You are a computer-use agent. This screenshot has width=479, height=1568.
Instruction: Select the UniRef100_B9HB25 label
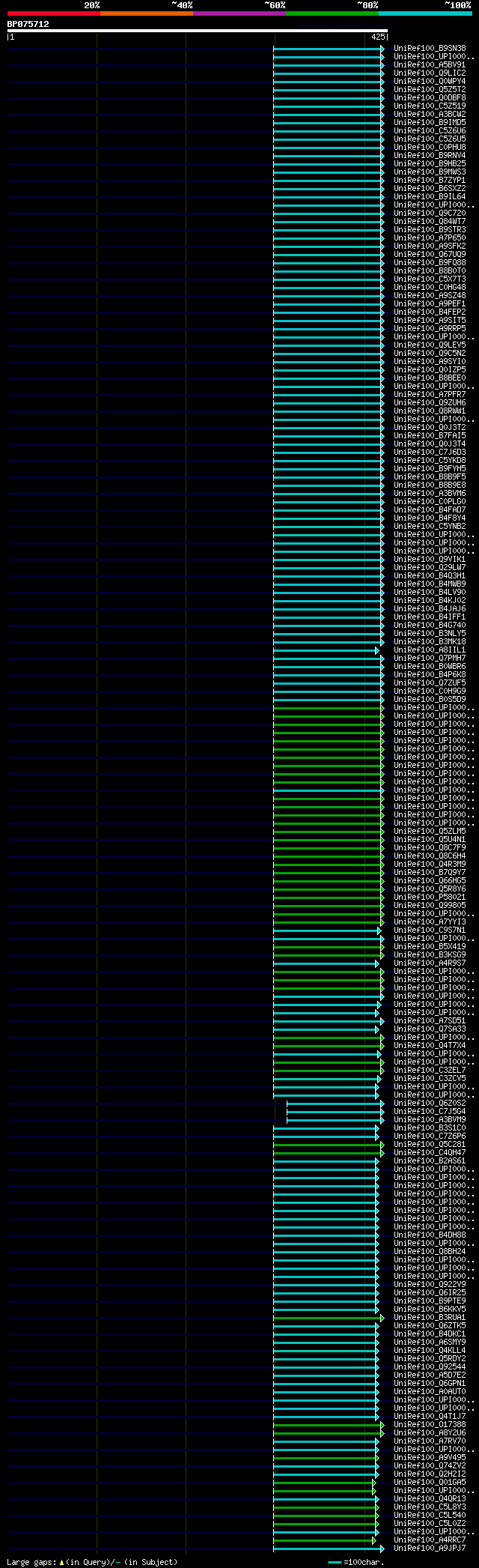coord(430,164)
